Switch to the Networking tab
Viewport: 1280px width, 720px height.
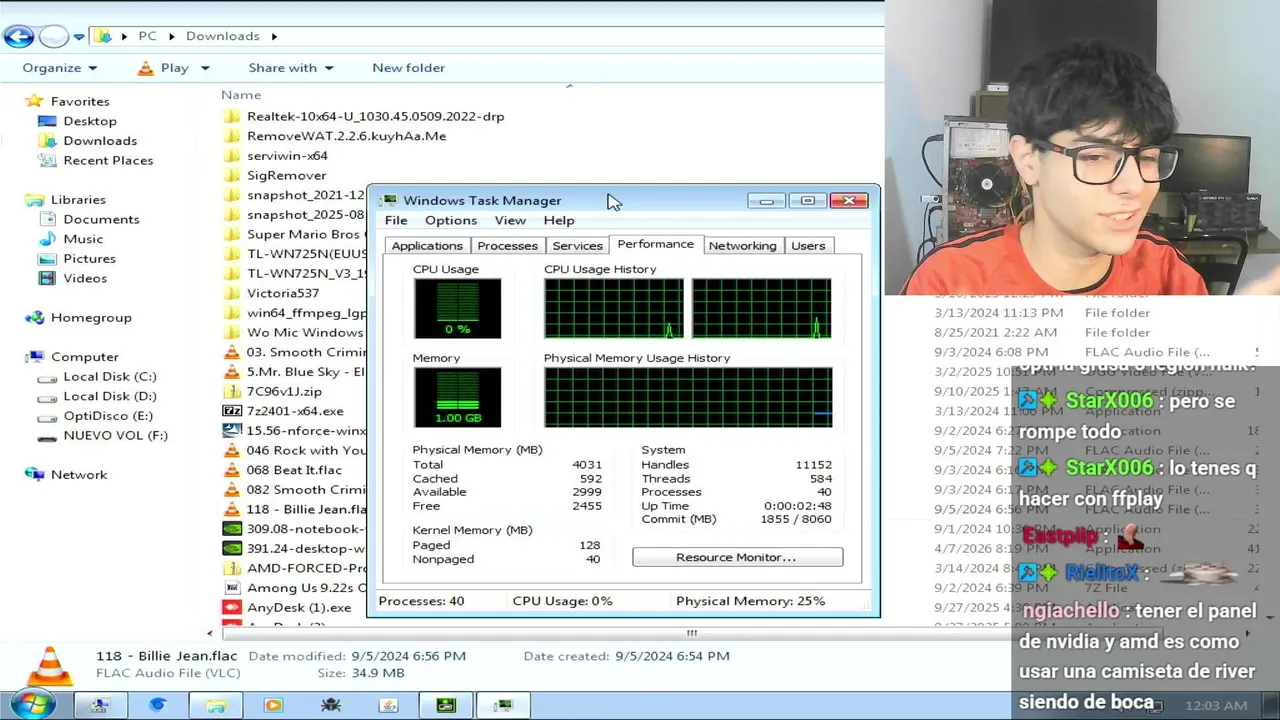click(x=742, y=246)
